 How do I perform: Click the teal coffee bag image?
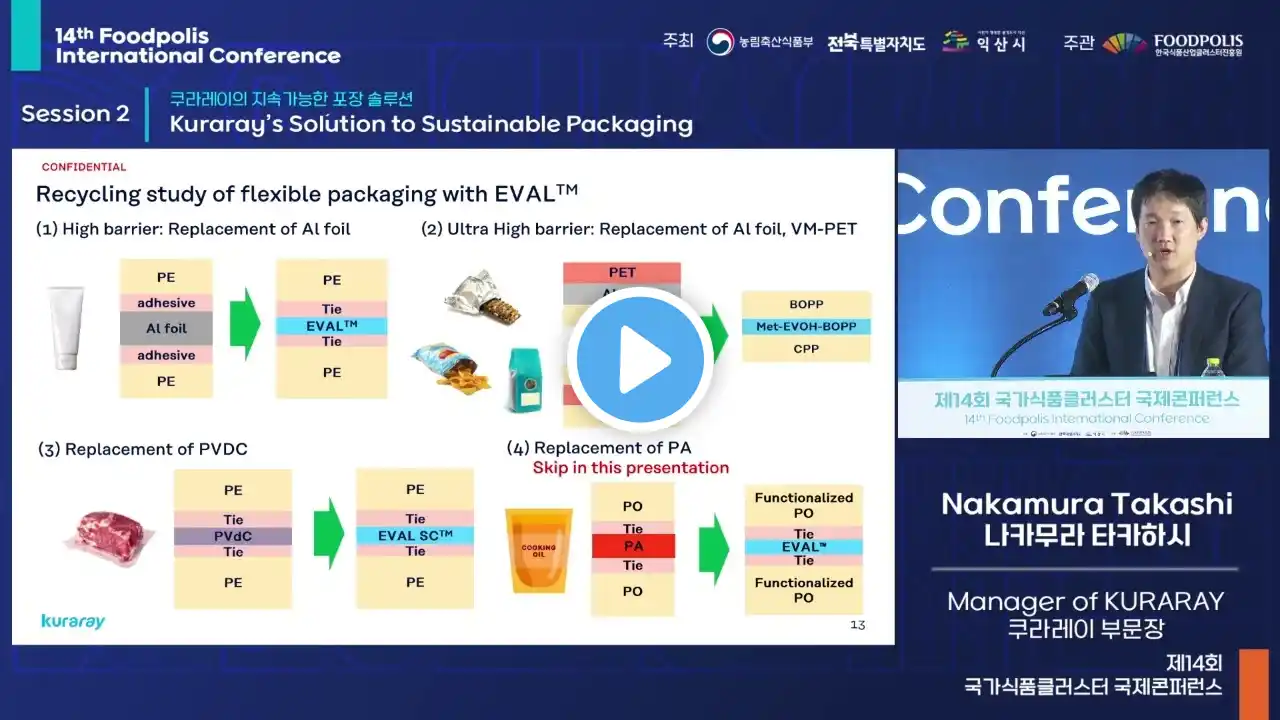(x=524, y=381)
